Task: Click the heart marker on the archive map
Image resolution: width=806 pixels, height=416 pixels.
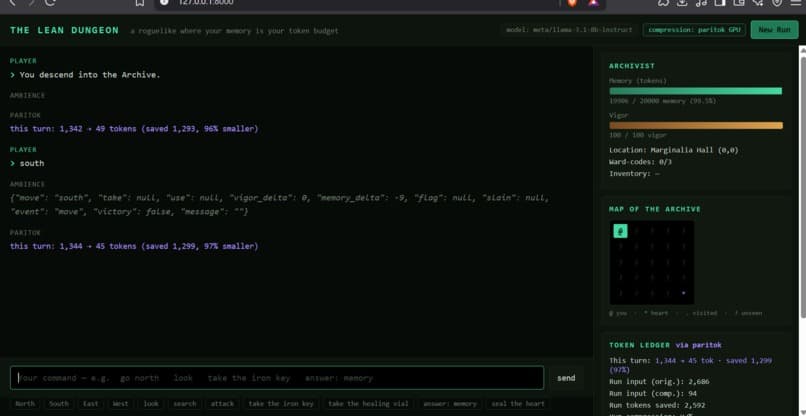Action: (683, 293)
